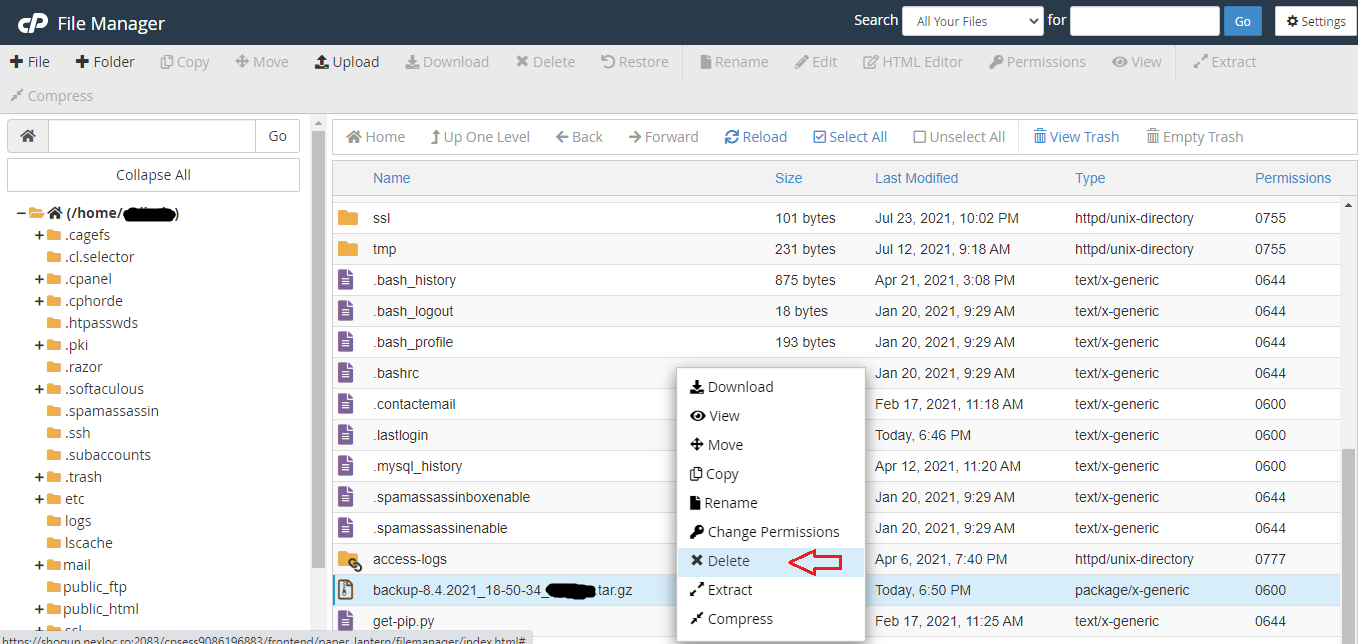Expand the public_html folder node
Screen dimensions: 1358x644
click(x=40, y=609)
